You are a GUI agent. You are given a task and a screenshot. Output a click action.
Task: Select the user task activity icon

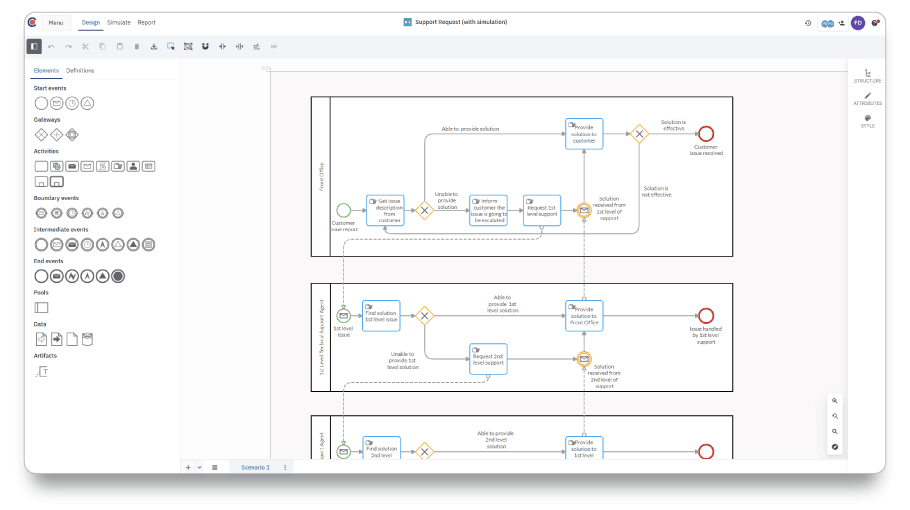coord(133,167)
